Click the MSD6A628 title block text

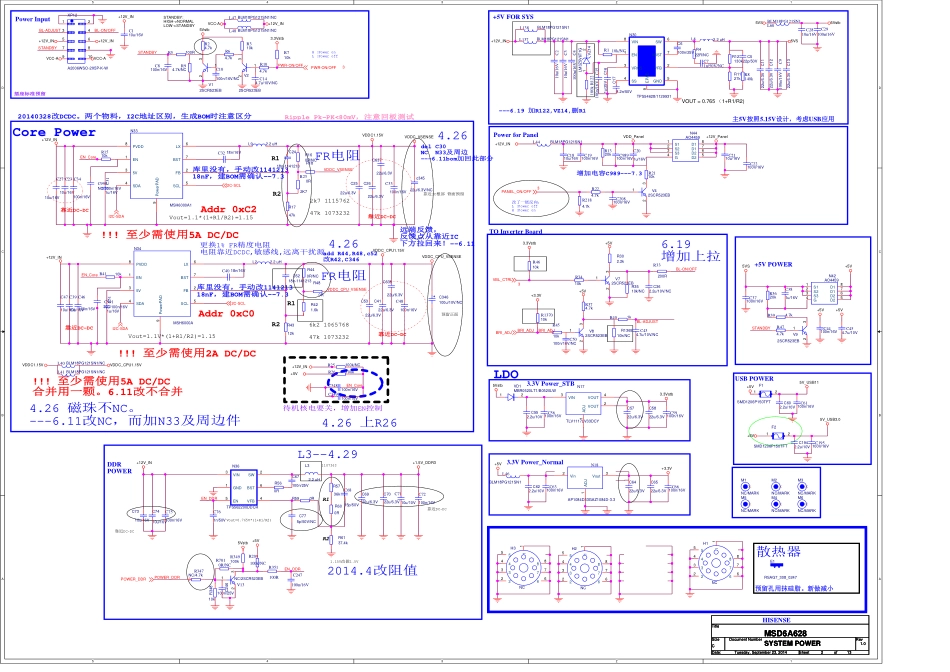click(789, 633)
